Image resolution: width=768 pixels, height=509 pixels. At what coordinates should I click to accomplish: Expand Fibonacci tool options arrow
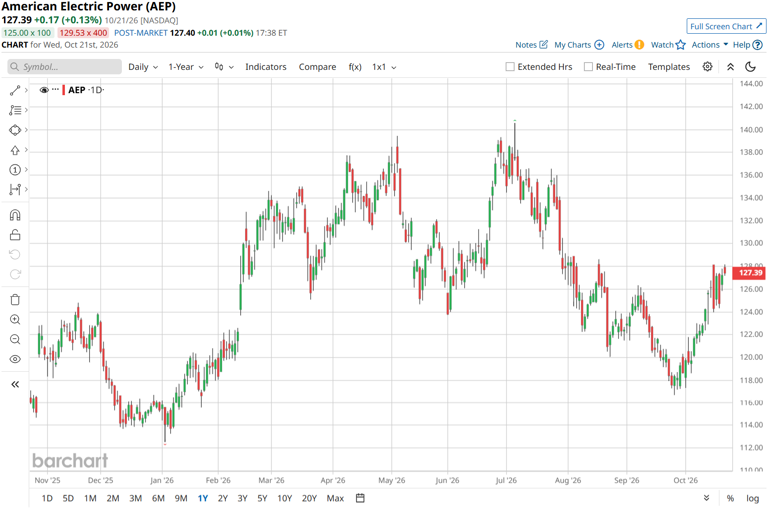click(26, 110)
